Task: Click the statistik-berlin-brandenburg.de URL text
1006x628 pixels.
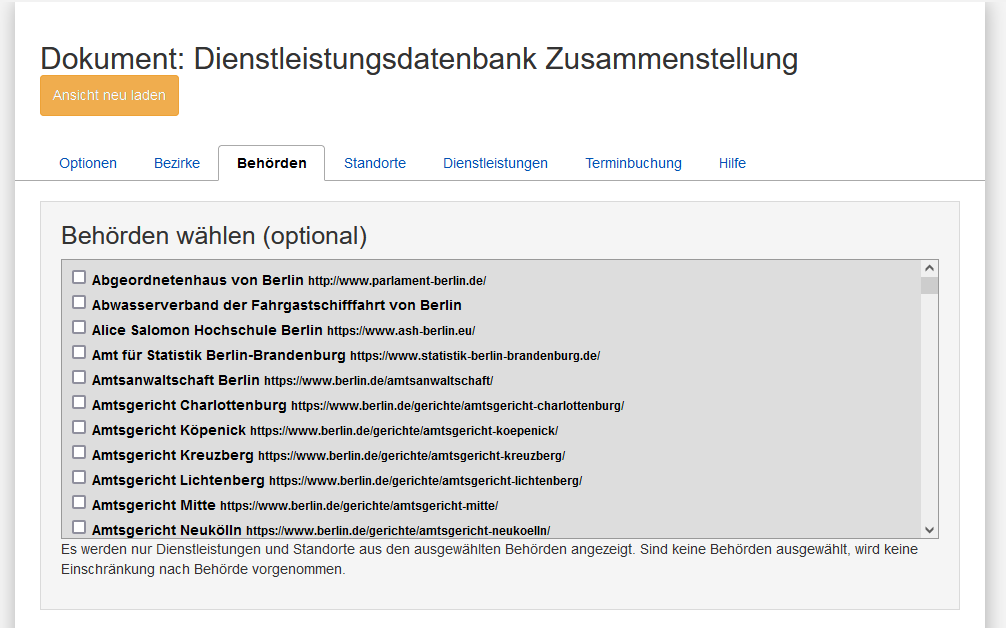Action: pos(475,356)
